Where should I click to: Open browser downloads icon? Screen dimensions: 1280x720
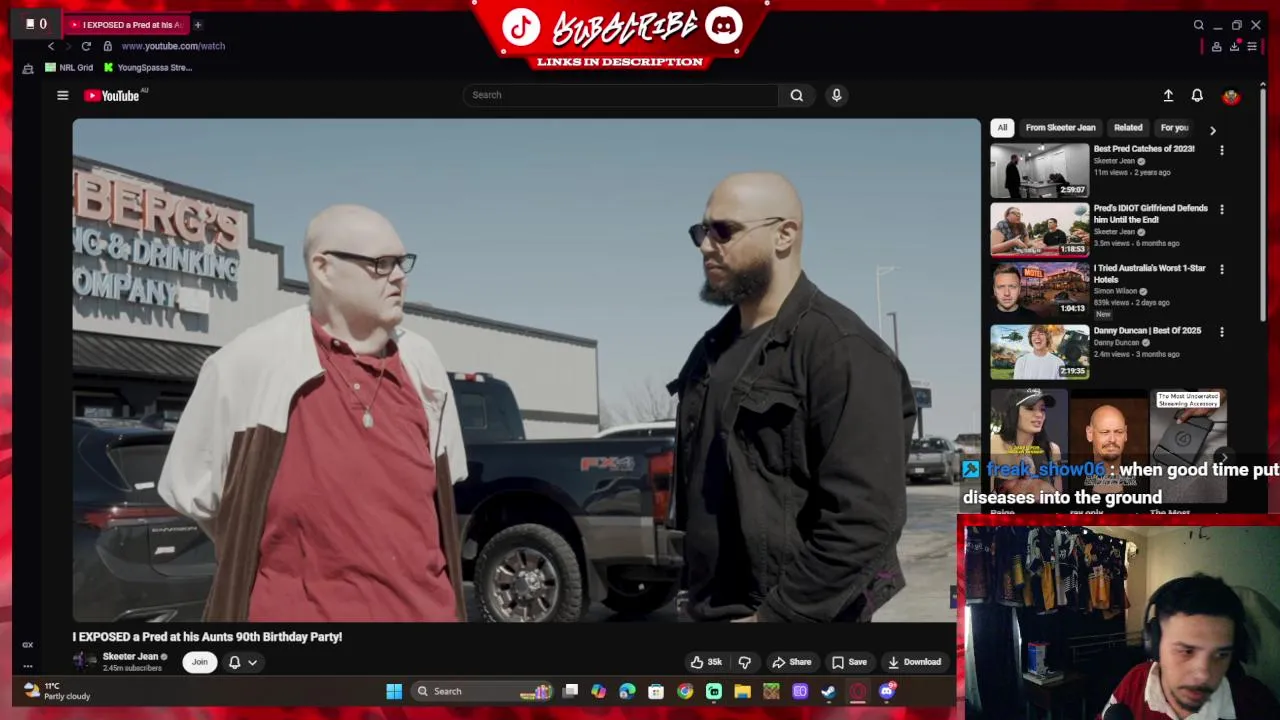[x=1235, y=46]
